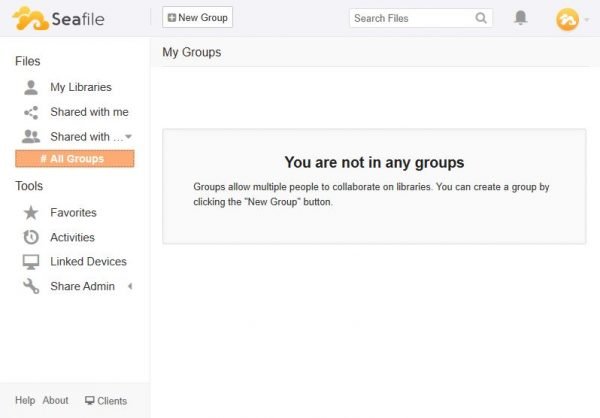Select All Groups in sidebar

[x=75, y=159]
